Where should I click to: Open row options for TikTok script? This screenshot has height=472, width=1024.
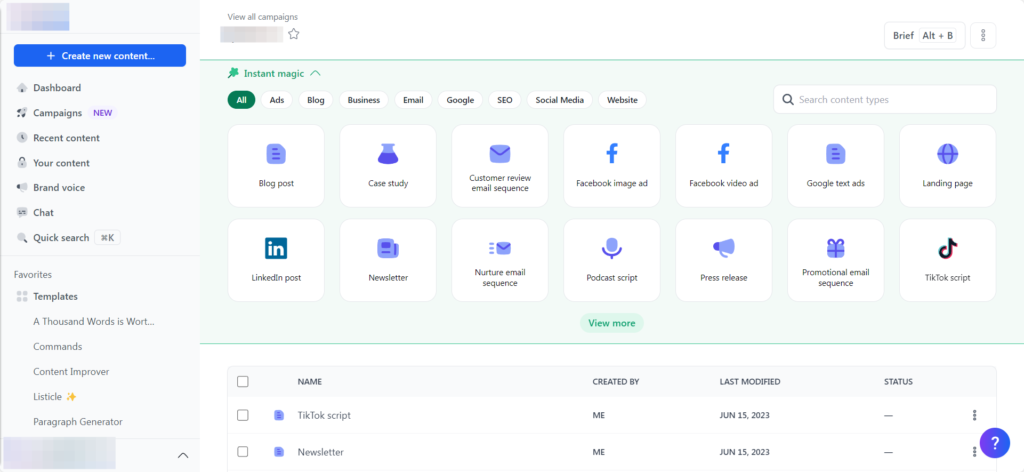pyautogui.click(x=974, y=415)
